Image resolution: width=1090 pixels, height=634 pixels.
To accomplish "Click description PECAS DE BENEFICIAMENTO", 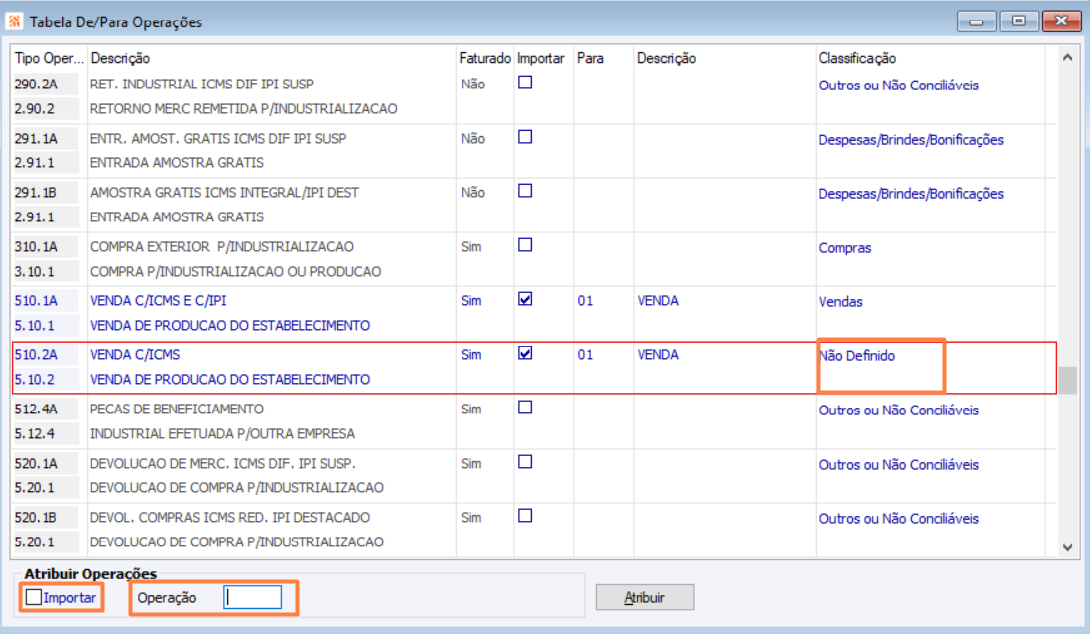I will pyautogui.click(x=177, y=409).
